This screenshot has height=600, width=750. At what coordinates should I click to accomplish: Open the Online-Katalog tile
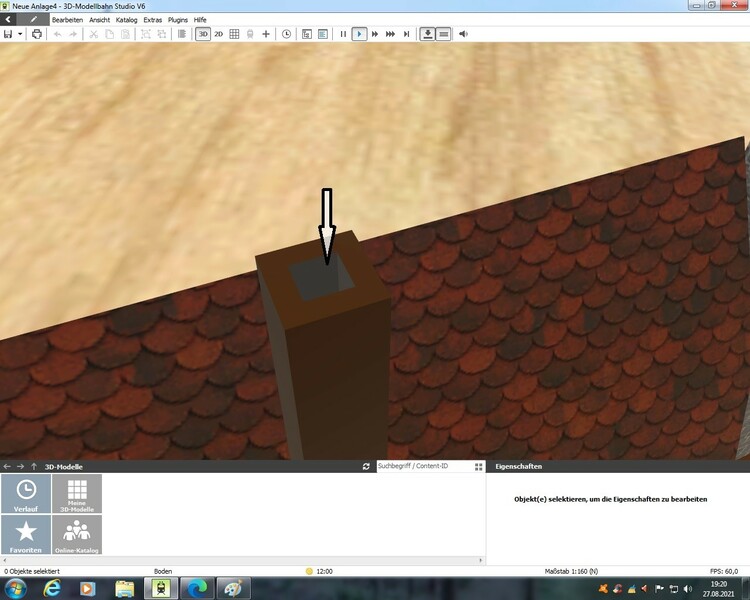76,535
